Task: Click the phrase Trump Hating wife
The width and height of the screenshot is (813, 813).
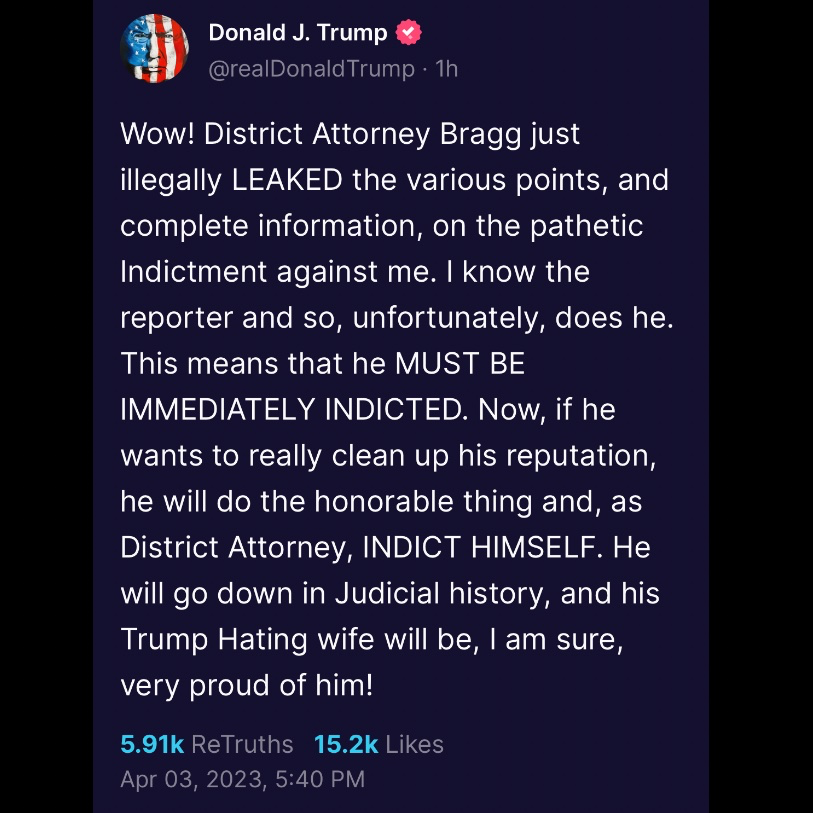Action: point(247,639)
